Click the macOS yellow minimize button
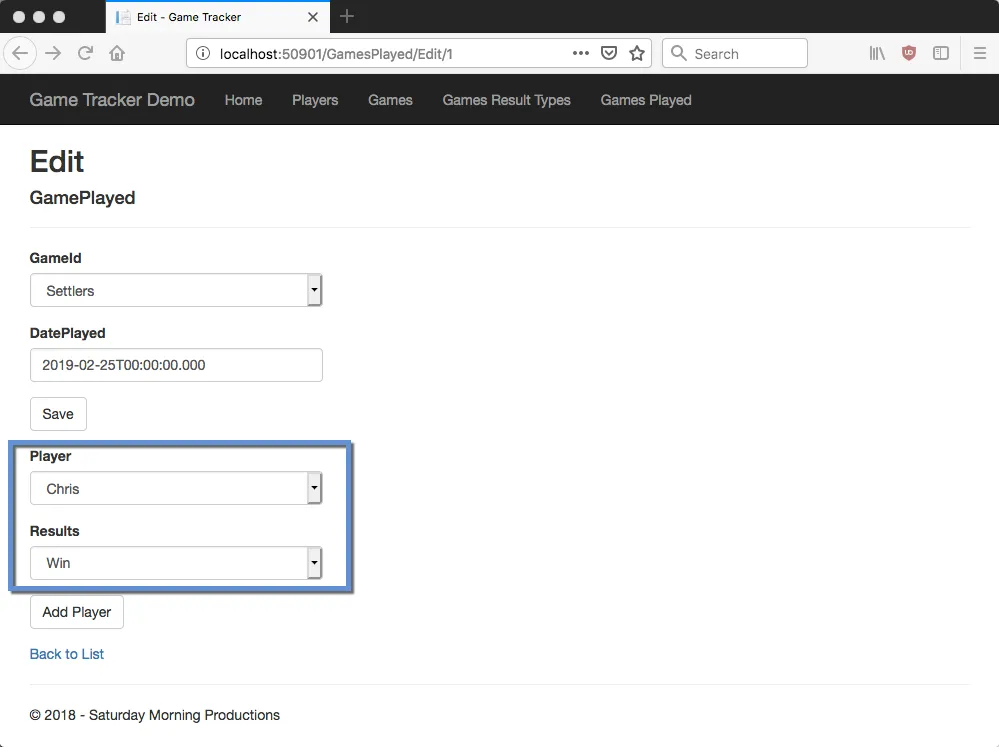Screen dimensions: 999x747 pos(39,17)
